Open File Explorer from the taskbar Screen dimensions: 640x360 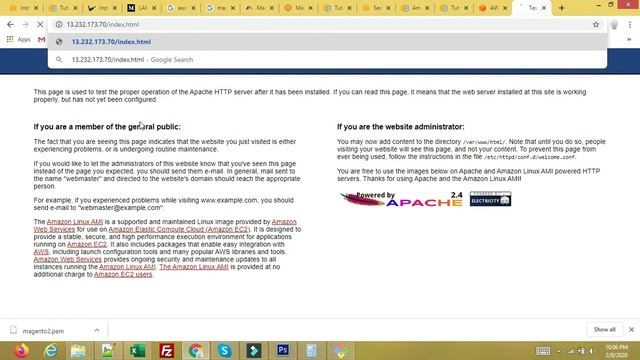pos(78,351)
